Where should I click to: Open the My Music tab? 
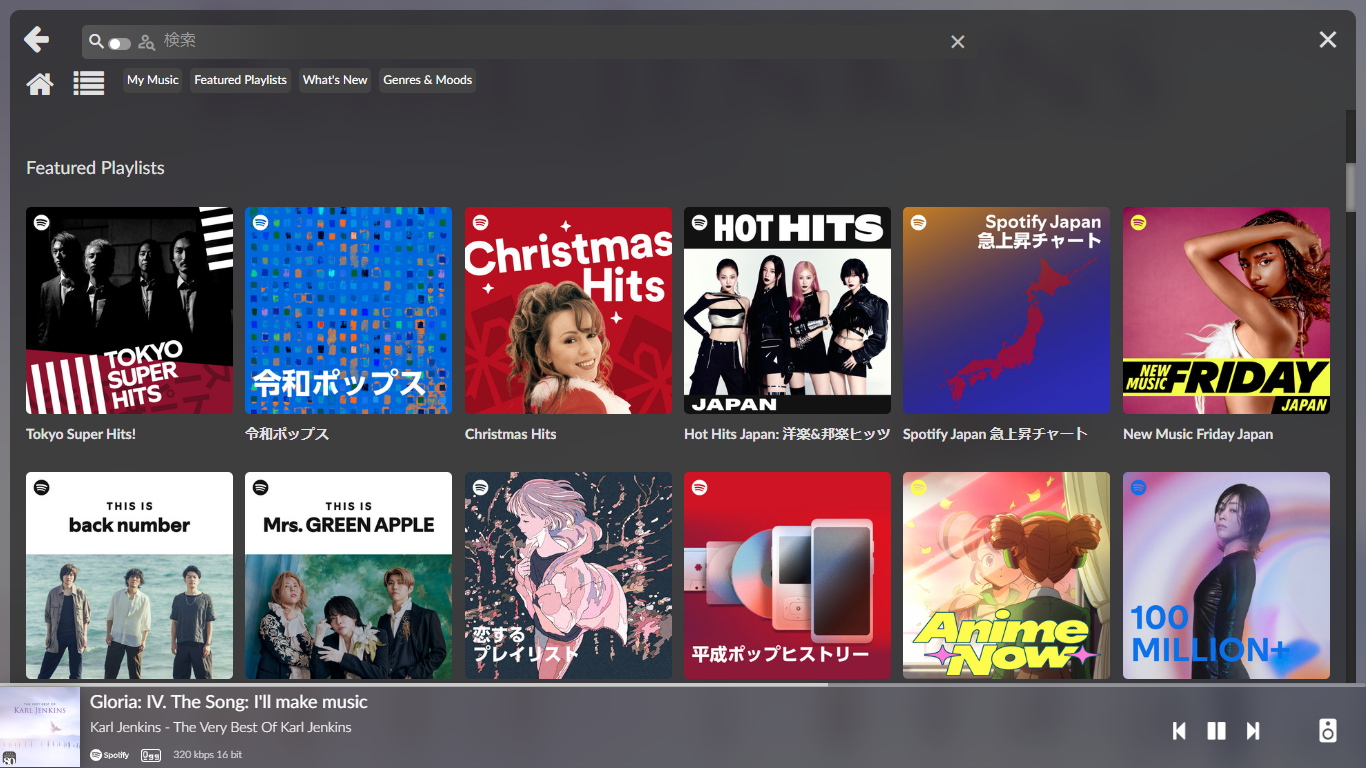[x=153, y=80]
